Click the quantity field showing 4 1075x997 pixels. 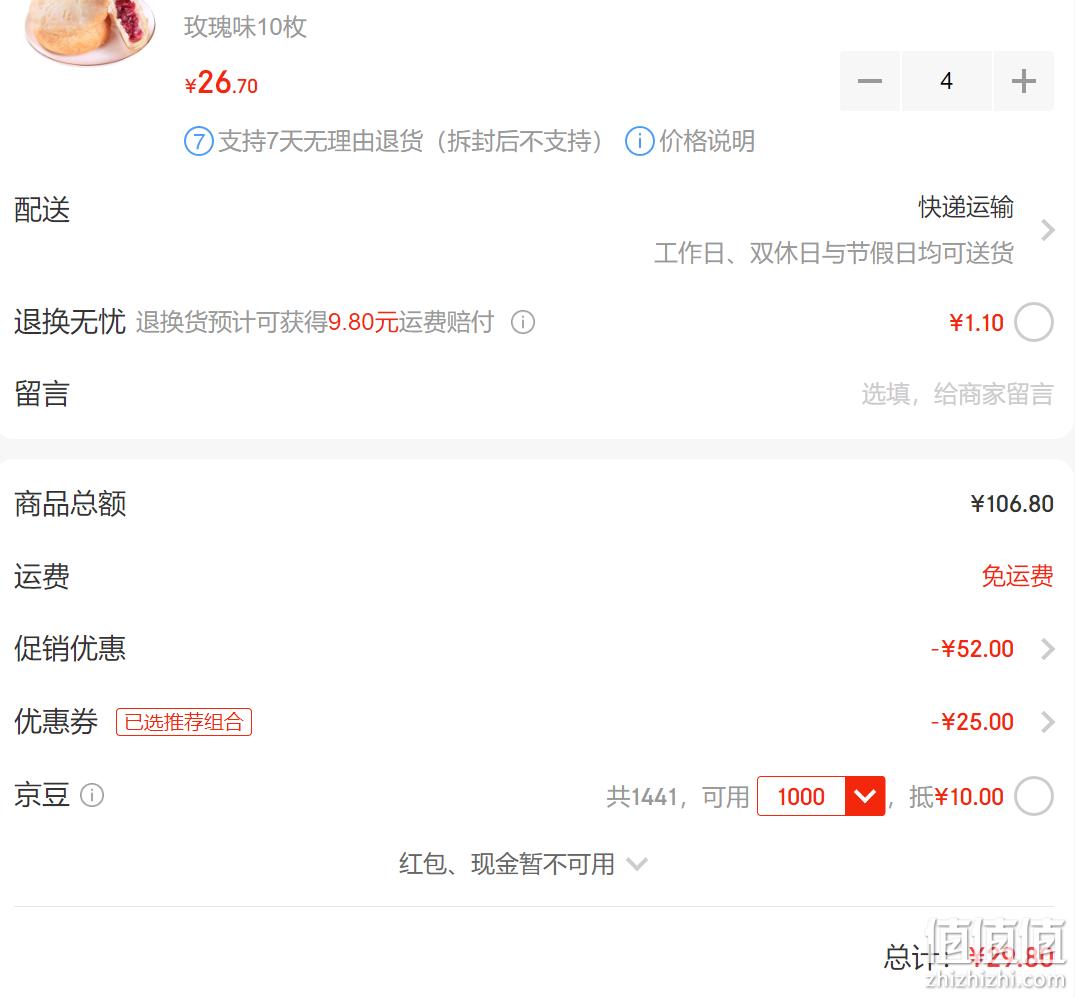[x=946, y=81]
